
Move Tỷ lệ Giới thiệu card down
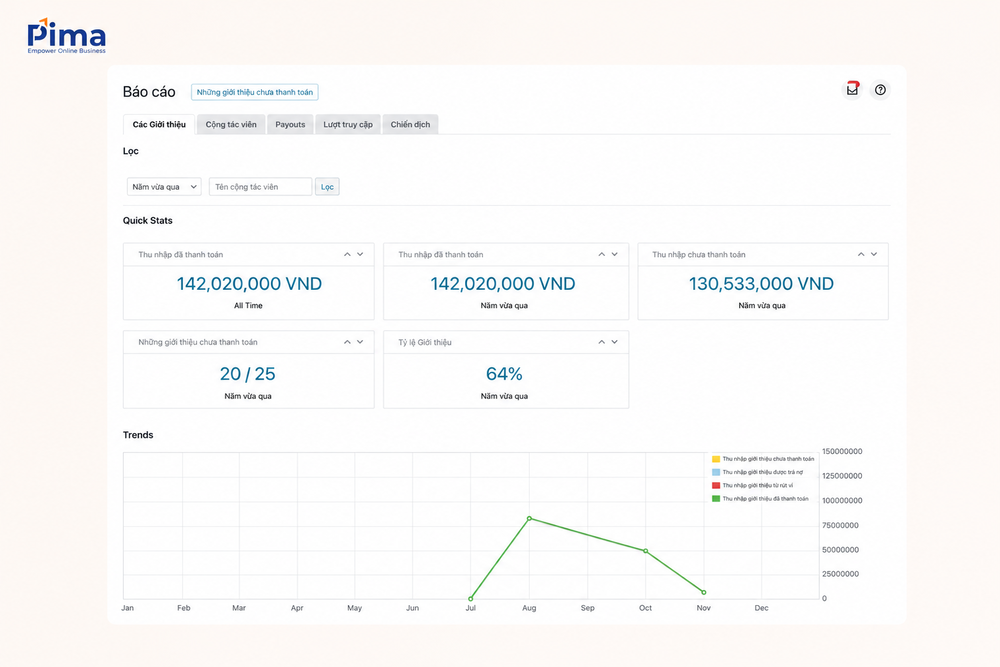[x=615, y=342]
